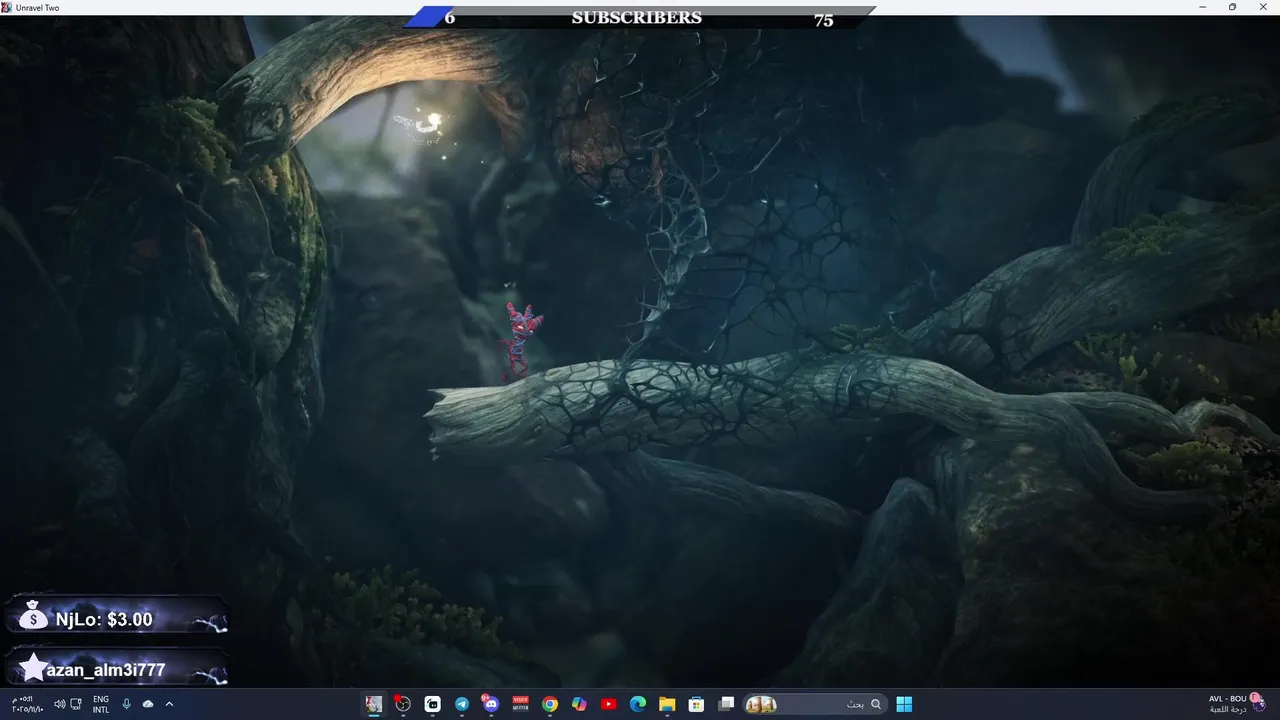Launch Microsoft Edge from the taskbar

point(638,704)
